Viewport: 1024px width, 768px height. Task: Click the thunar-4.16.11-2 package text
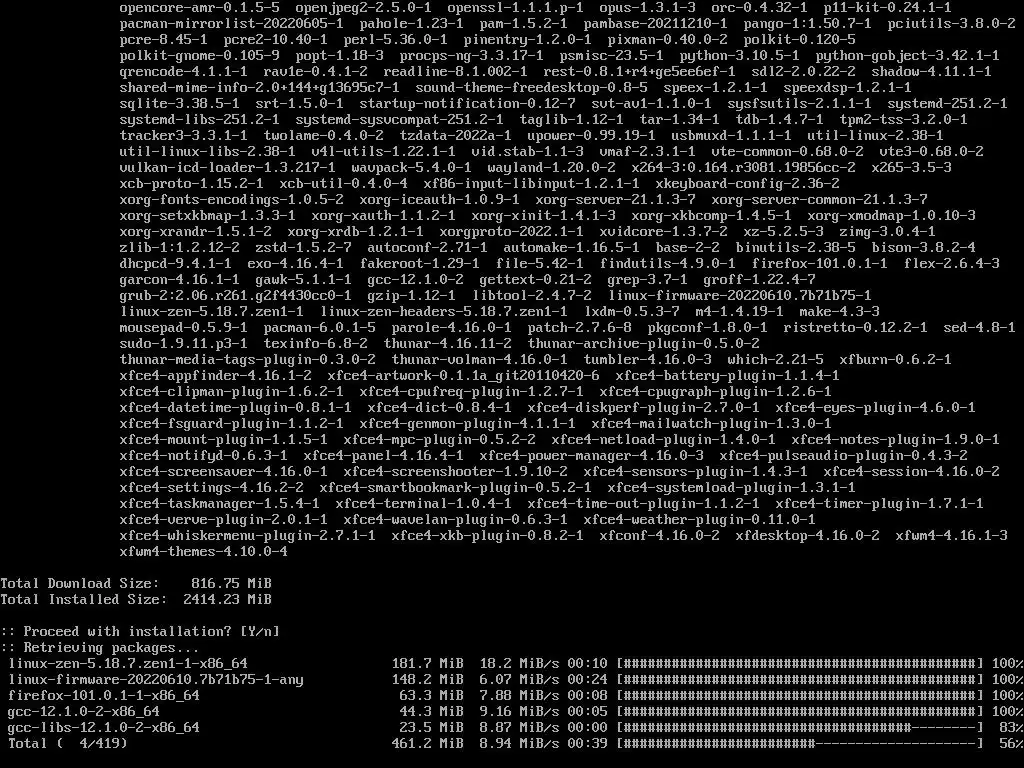point(447,344)
